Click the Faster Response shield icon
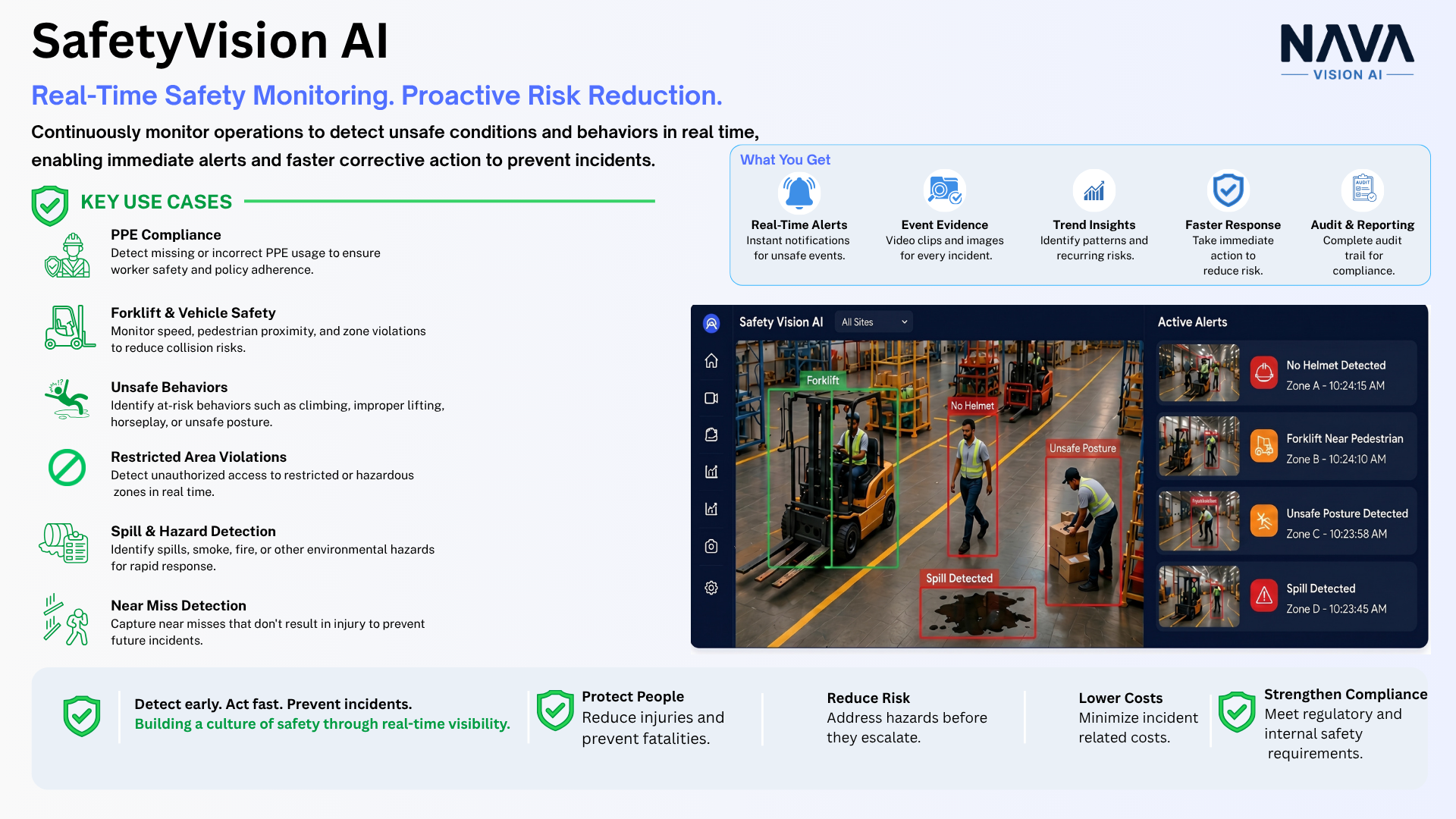This screenshot has height=819, width=1456. tap(1228, 190)
